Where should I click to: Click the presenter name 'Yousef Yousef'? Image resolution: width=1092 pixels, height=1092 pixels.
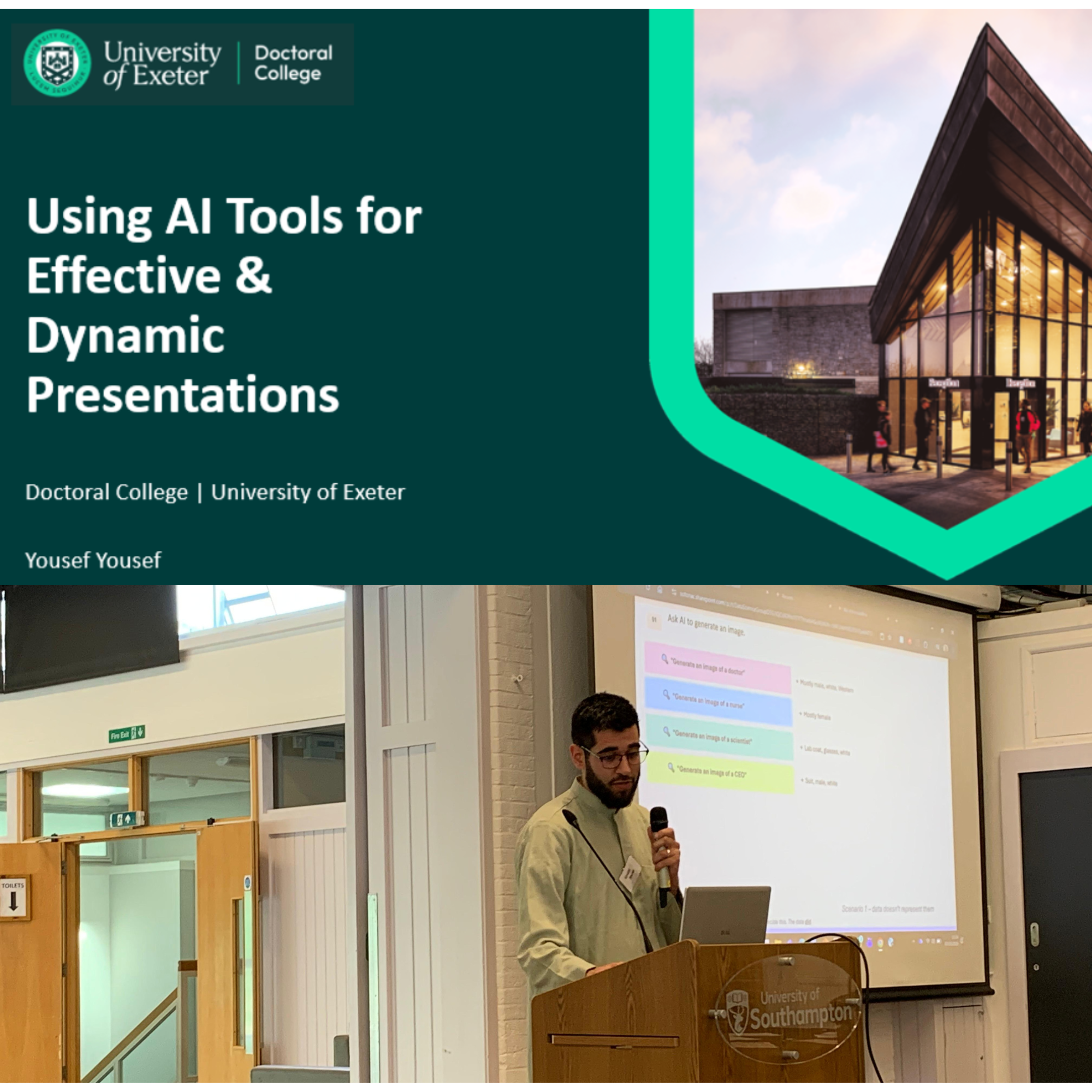click(93, 560)
